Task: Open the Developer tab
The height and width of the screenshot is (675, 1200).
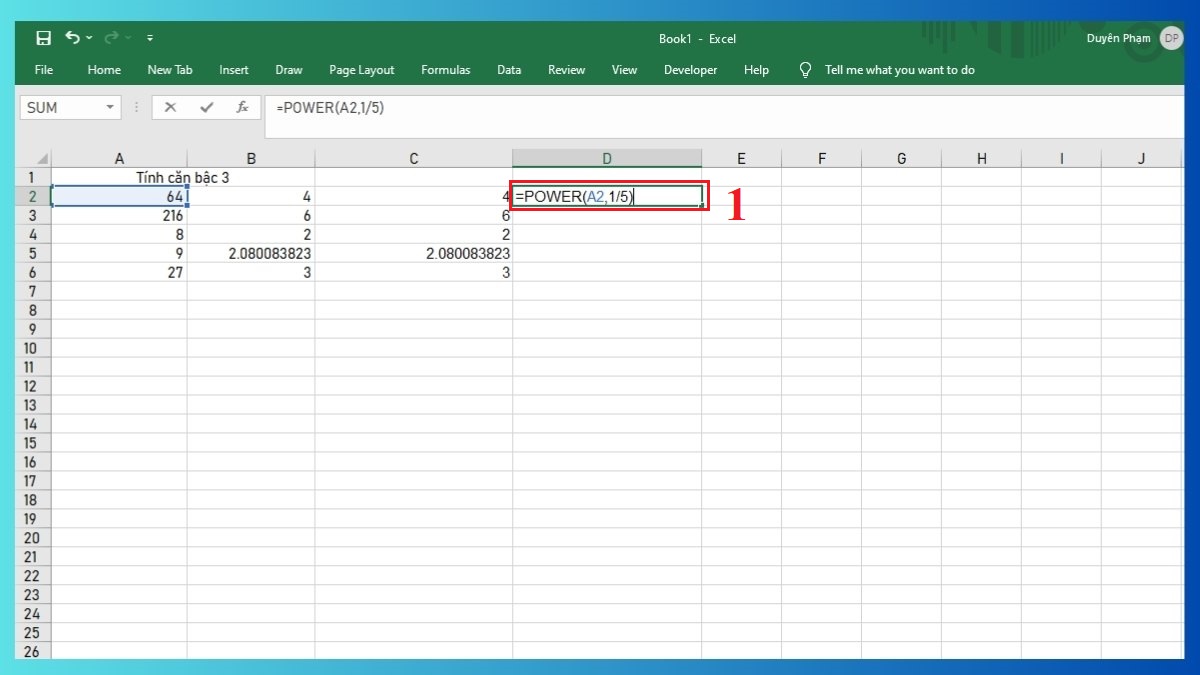Action: (690, 70)
